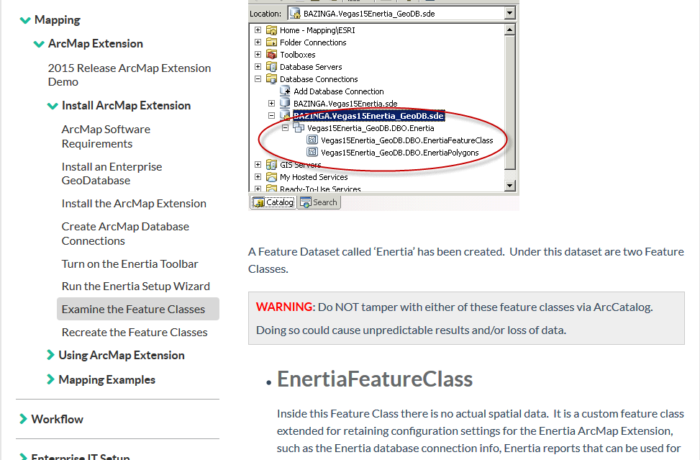The width and height of the screenshot is (700, 460).
Task: Expand Folder Connections plus box
Action: [258, 42]
